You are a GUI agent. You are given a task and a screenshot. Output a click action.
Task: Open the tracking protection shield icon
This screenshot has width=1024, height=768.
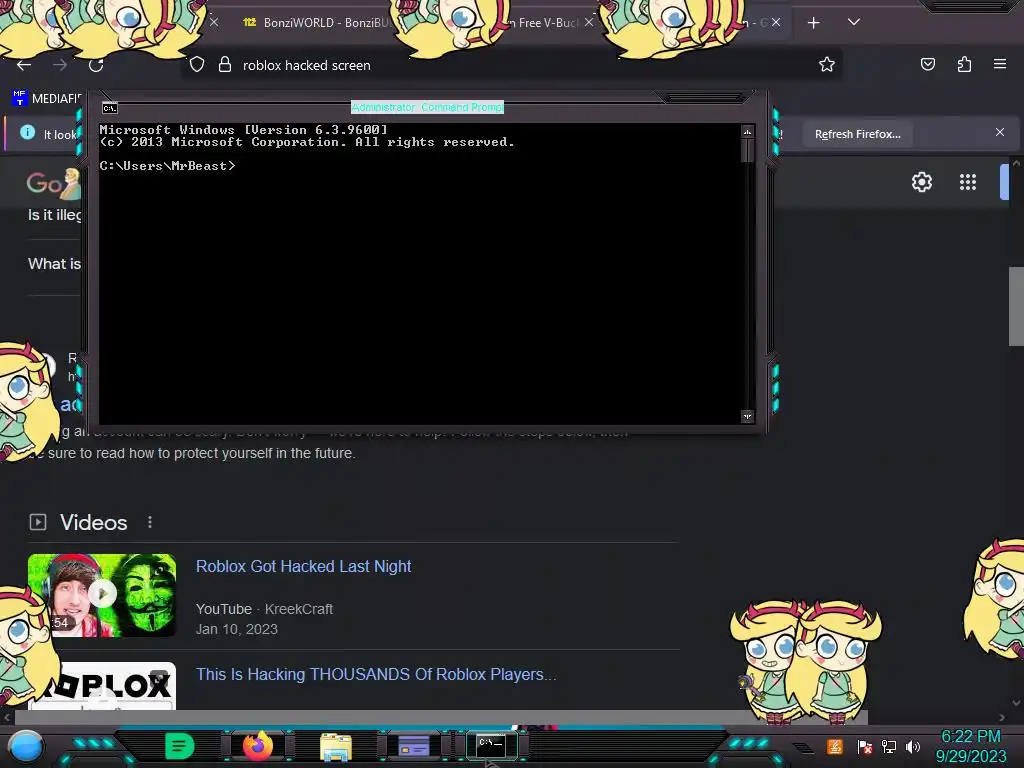[197, 65]
